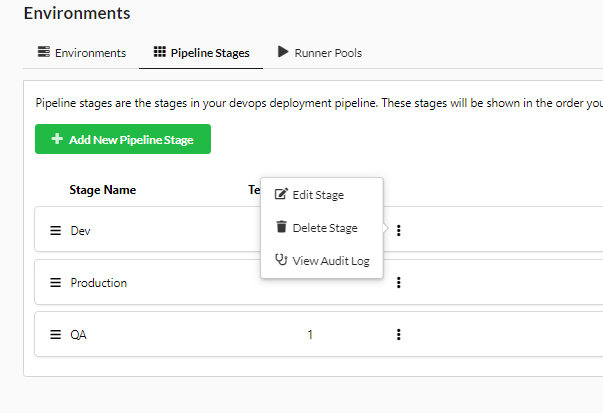Click the drag handle on the Dev row
Image resolution: width=603 pixels, height=413 pixels.
pos(56,231)
